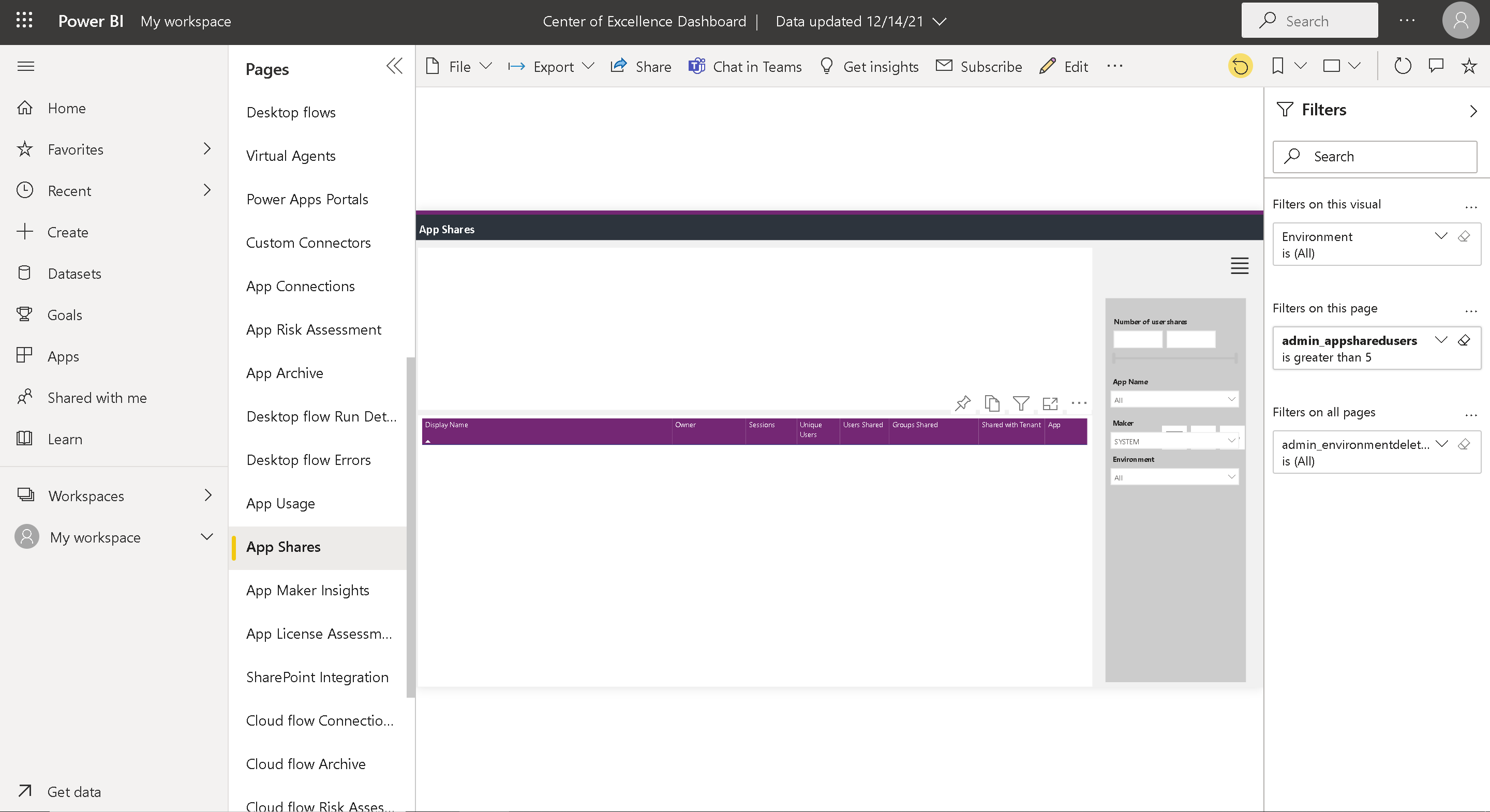The width and height of the screenshot is (1490, 812).
Task: Open Chat in Teams
Action: coord(745,66)
